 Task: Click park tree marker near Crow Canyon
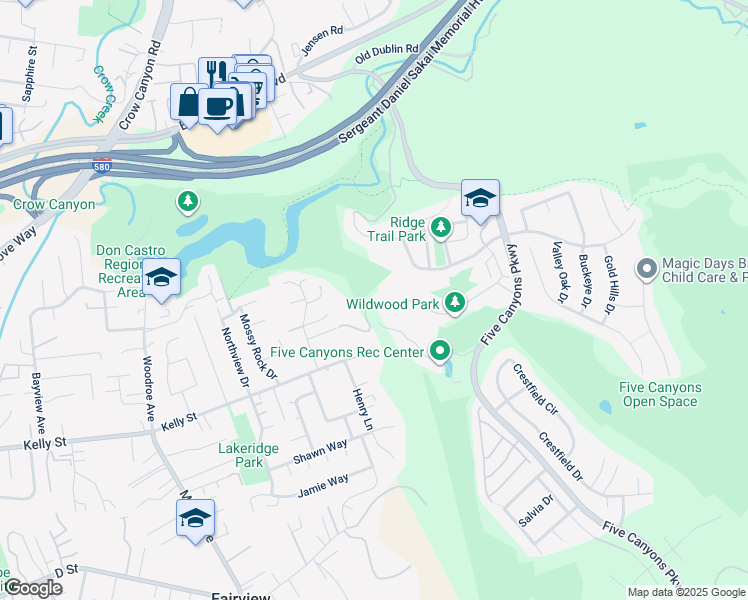click(x=188, y=203)
